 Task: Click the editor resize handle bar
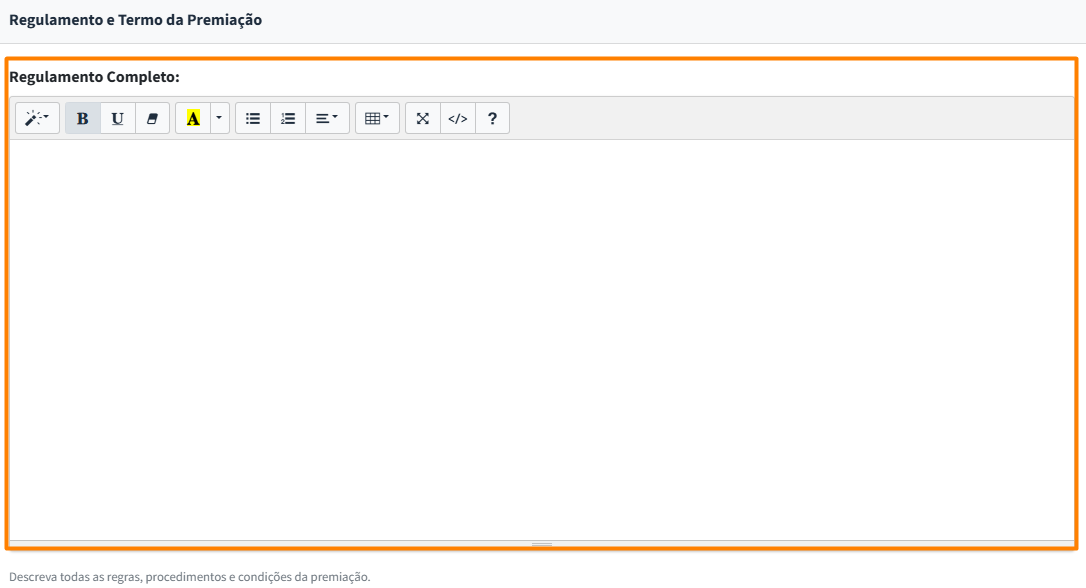[x=542, y=544]
